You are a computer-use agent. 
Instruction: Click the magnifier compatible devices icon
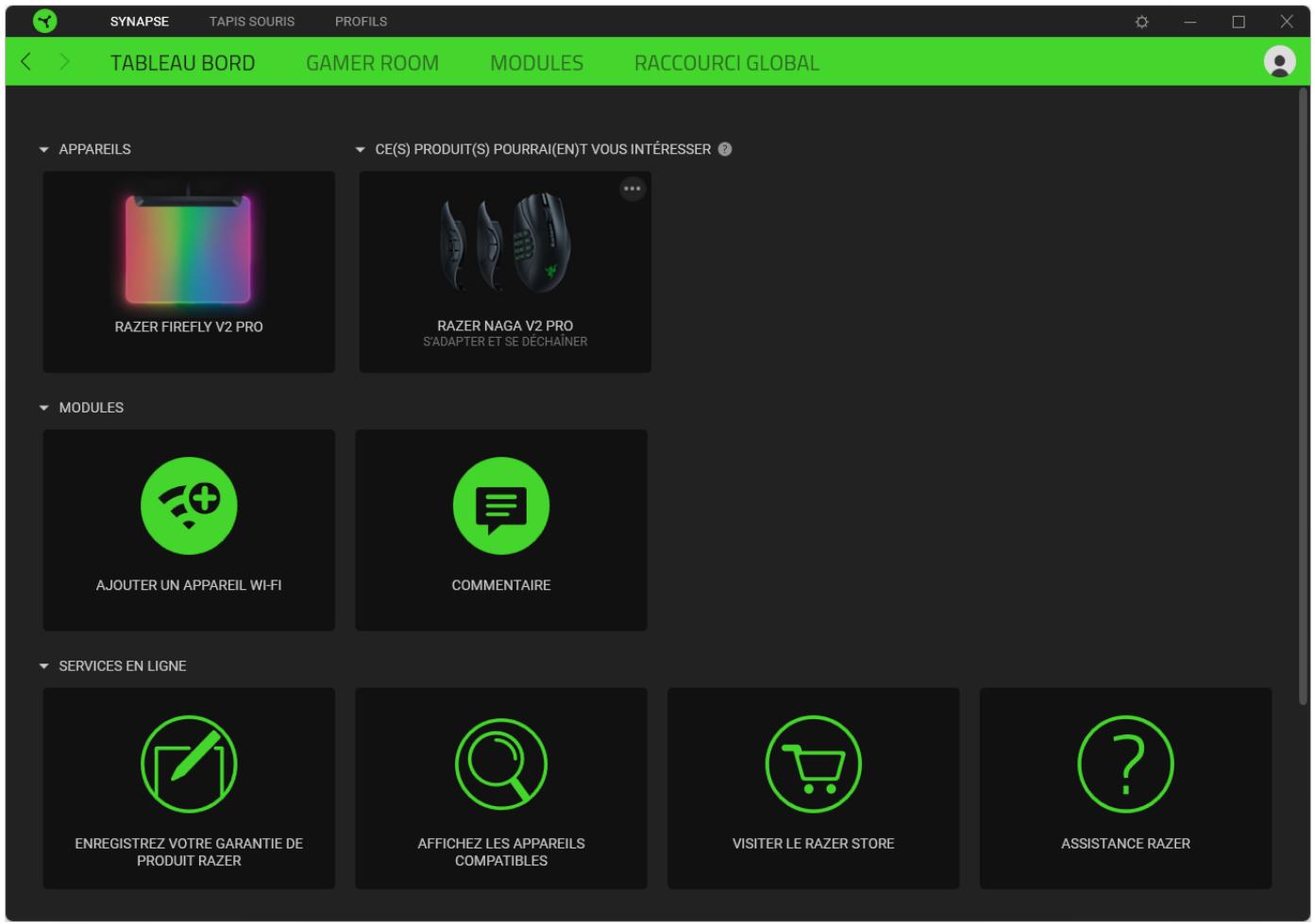tap(501, 764)
